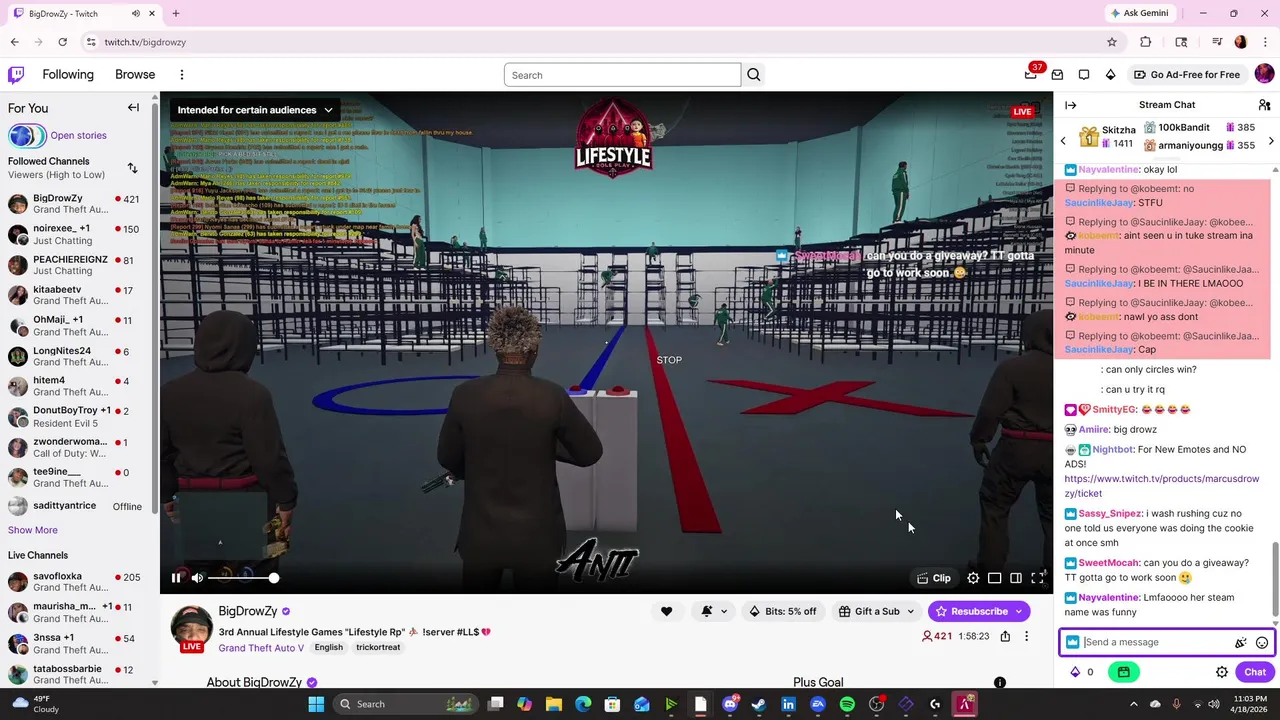This screenshot has height=720, width=1280.
Task: Click the purple Chat send button
Action: click(x=1255, y=672)
